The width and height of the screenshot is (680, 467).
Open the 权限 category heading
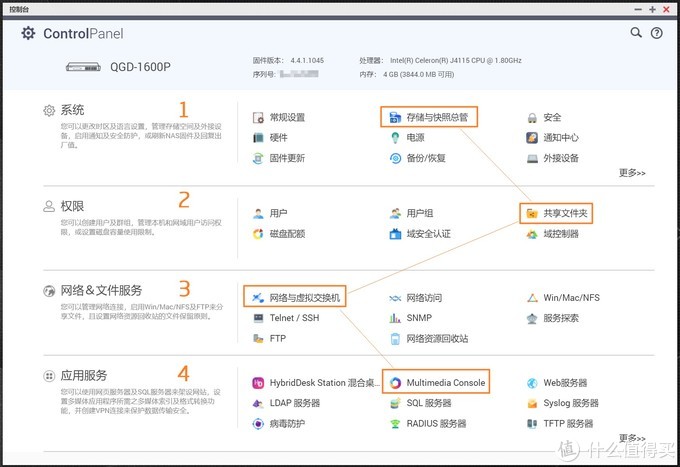coord(72,206)
